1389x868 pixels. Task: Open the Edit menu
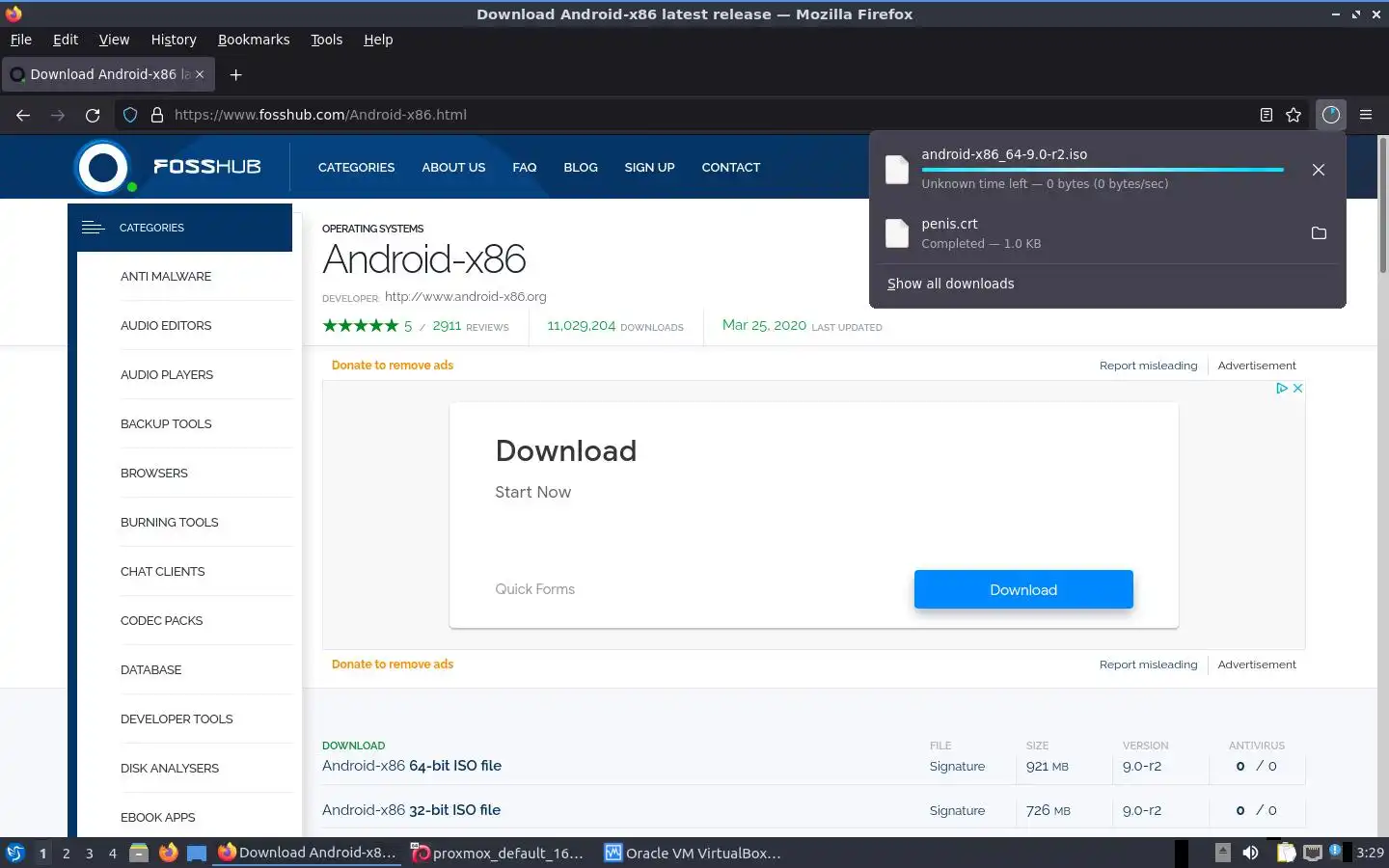(66, 40)
